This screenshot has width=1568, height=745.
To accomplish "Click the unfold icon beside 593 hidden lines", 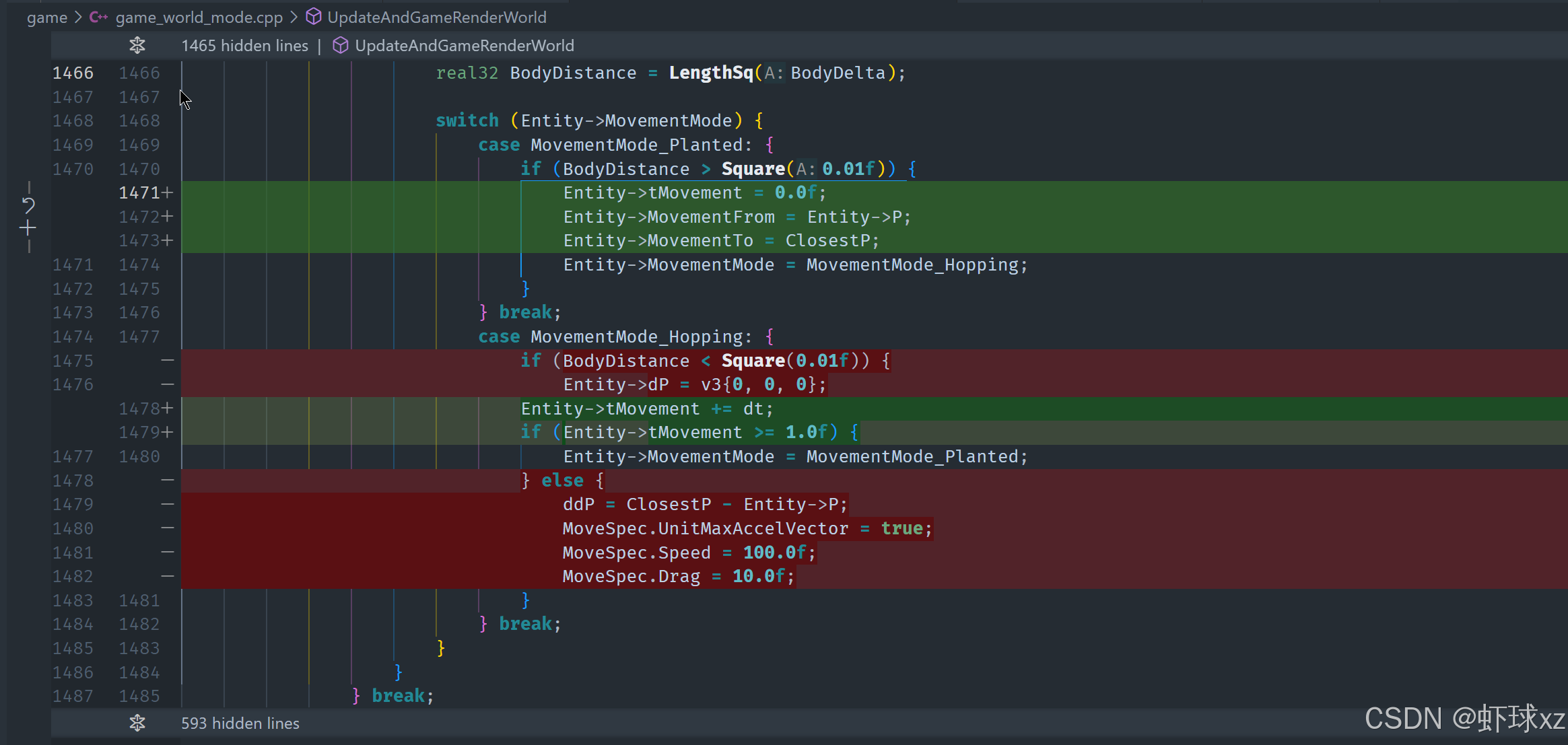I will point(137,723).
